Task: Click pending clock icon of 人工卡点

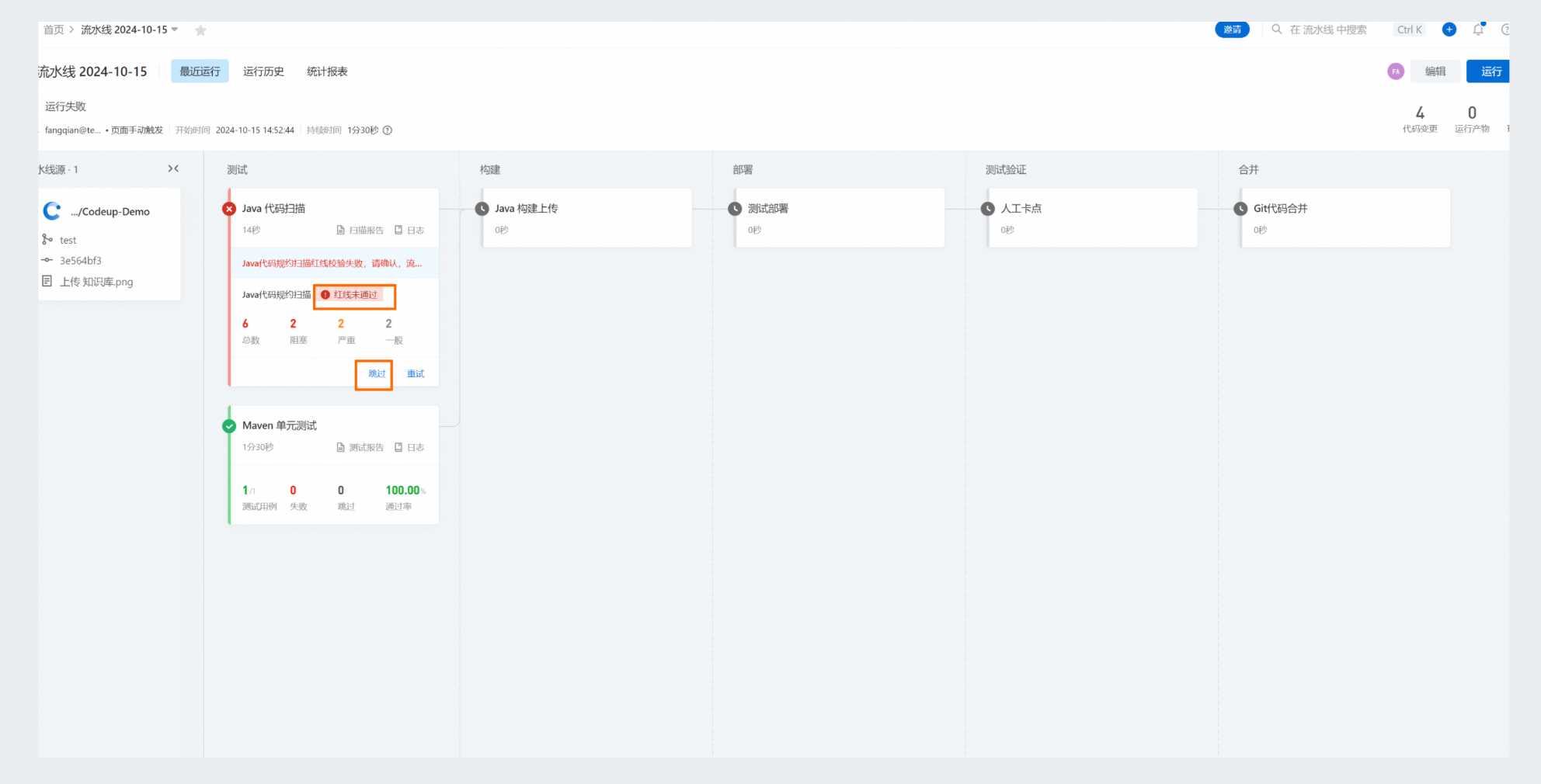Action: point(988,209)
